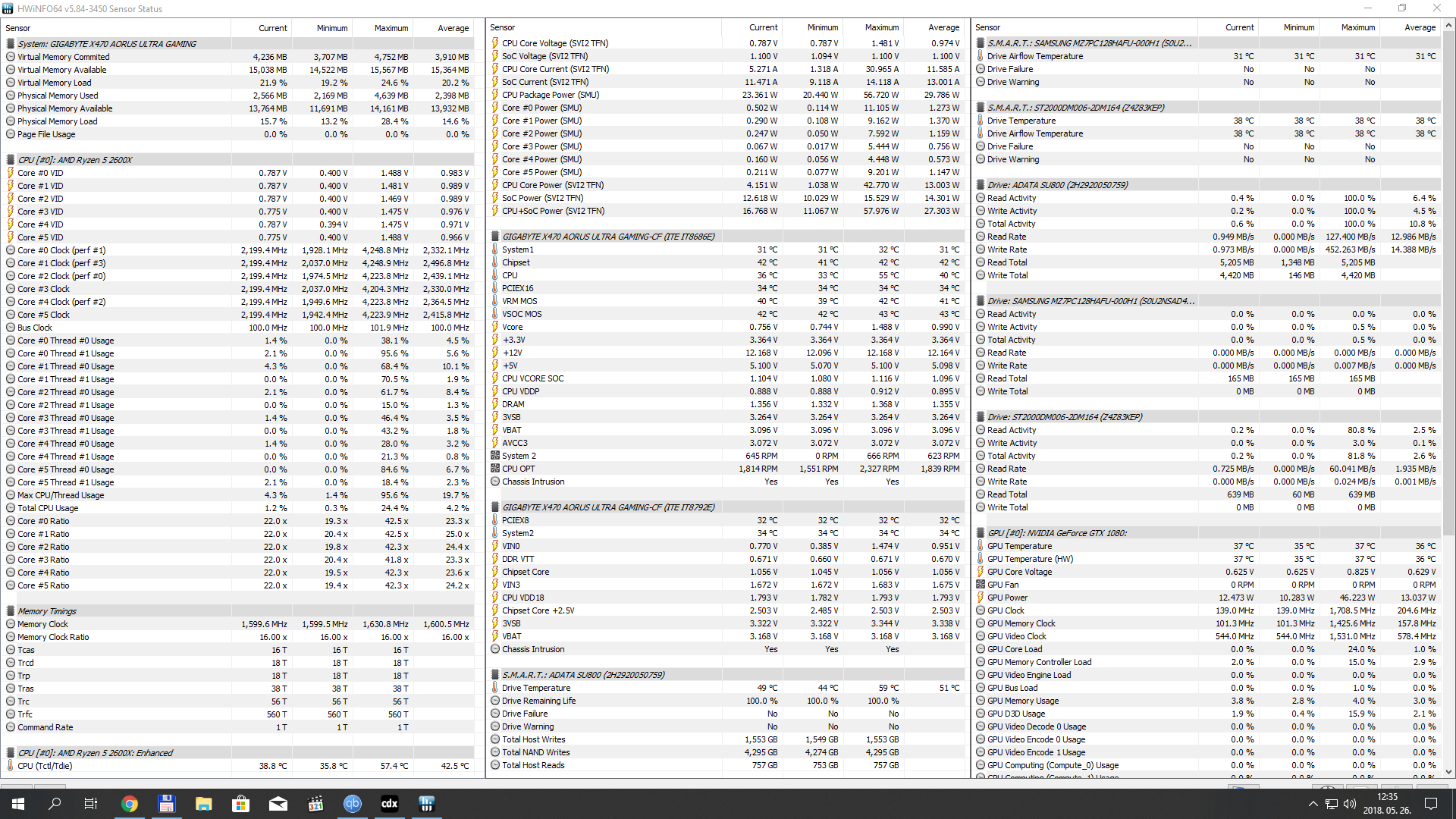Click the power icon beside CPU Package Power (SMU)
This screenshot has height=819, width=1456.
pos(495,95)
